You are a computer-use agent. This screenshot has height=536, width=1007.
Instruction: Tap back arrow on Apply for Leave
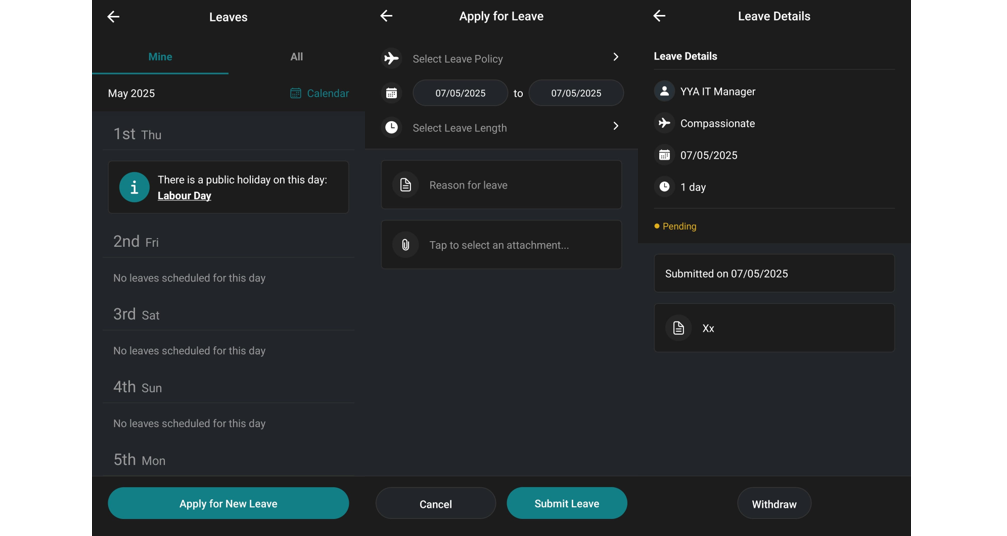(x=386, y=16)
